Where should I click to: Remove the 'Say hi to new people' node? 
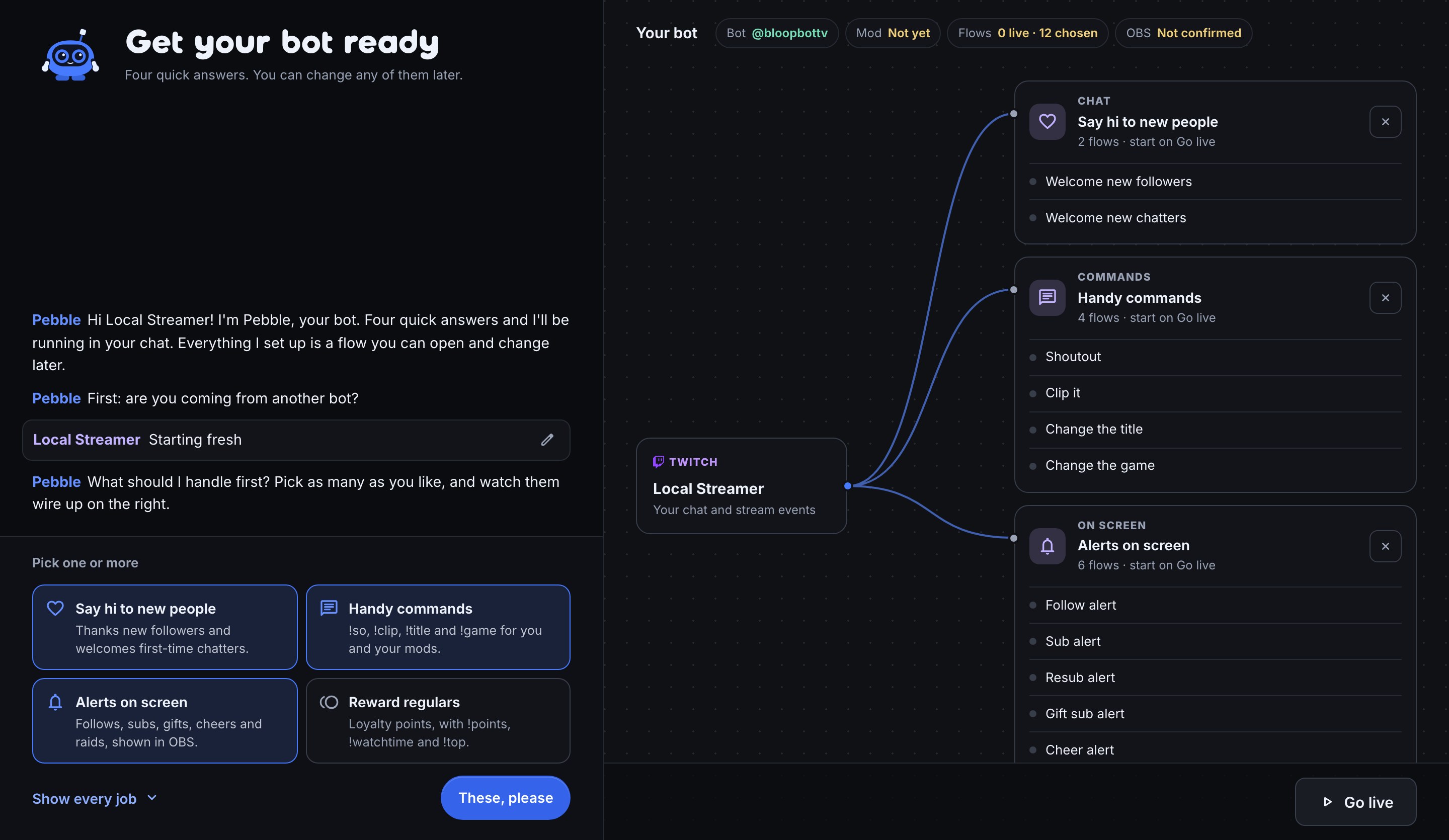pos(1385,122)
